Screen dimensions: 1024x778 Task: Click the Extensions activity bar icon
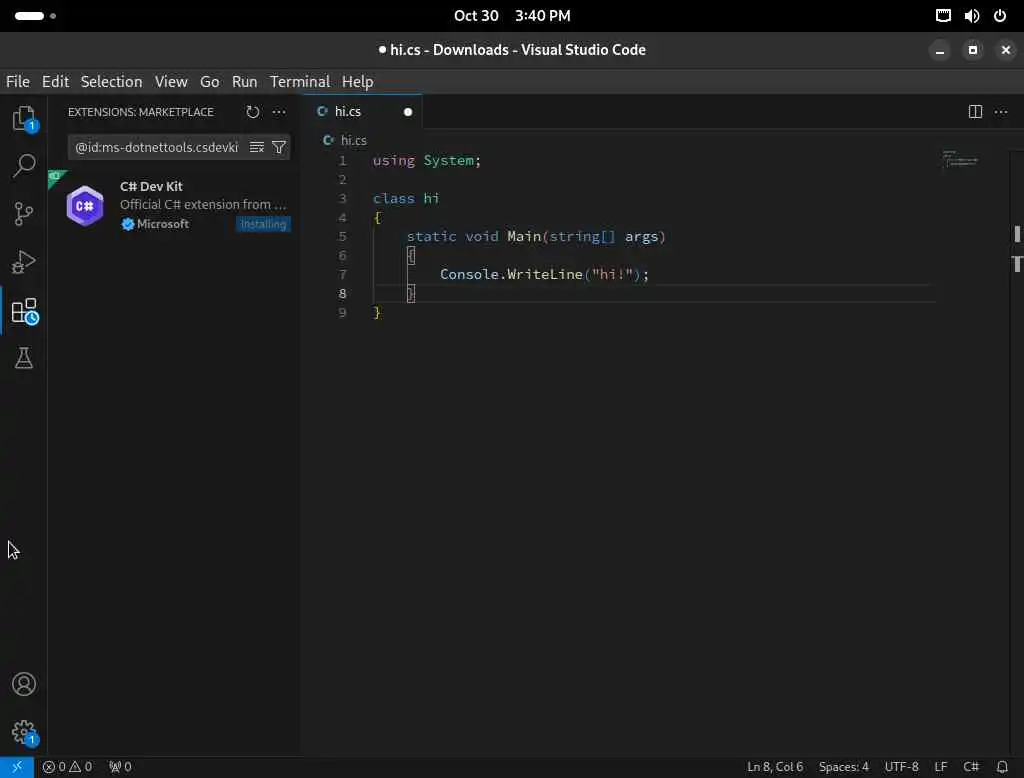point(24,311)
